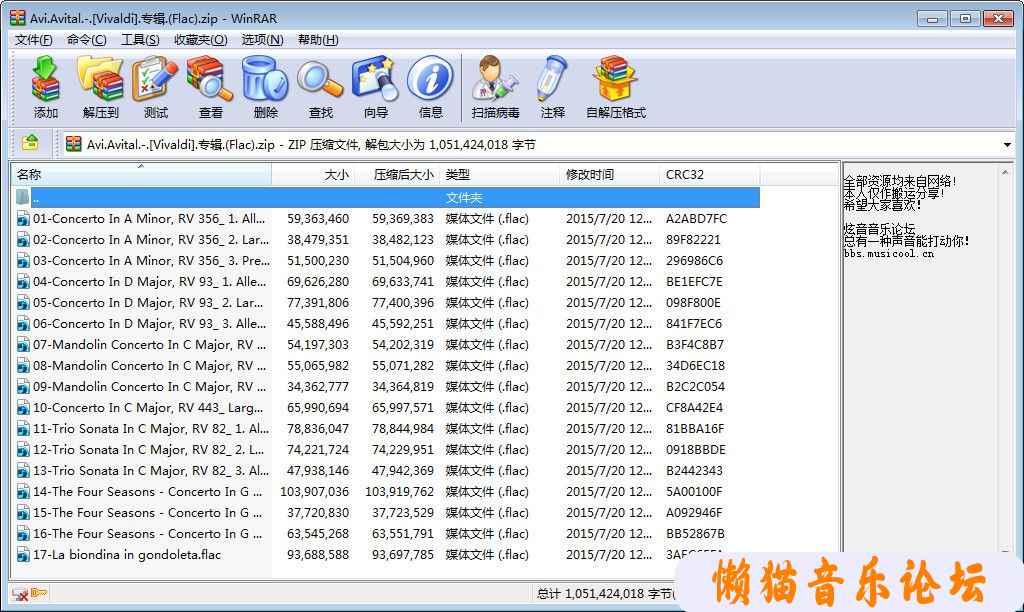This screenshot has height=612, width=1024.
Task: Open the 收藏夹(O) menu
Action: pyautogui.click(x=200, y=40)
